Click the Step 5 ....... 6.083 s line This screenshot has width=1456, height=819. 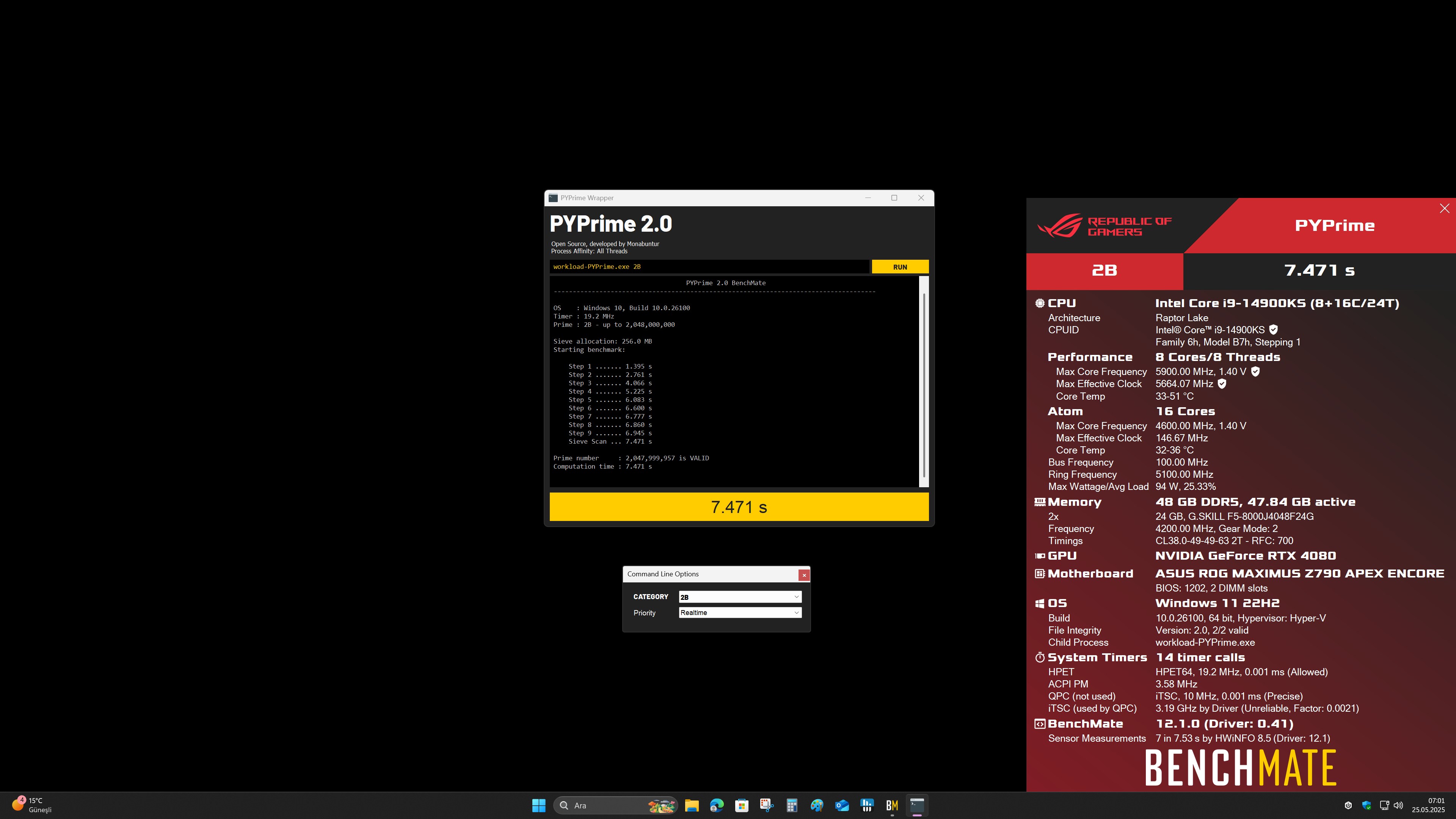(610, 400)
